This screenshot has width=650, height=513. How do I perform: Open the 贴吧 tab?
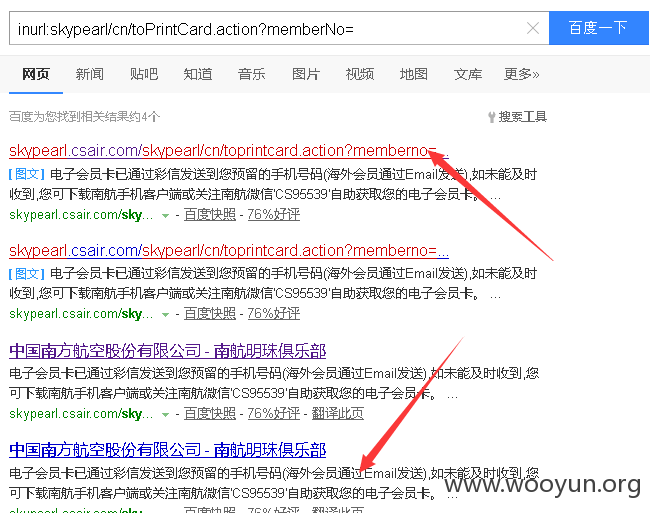(144, 74)
